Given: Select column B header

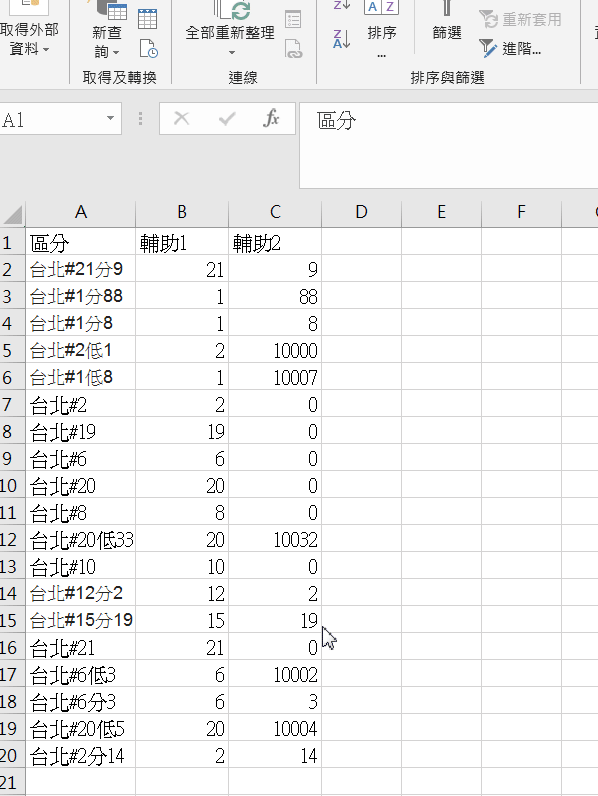Looking at the screenshot, I should click(x=182, y=212).
